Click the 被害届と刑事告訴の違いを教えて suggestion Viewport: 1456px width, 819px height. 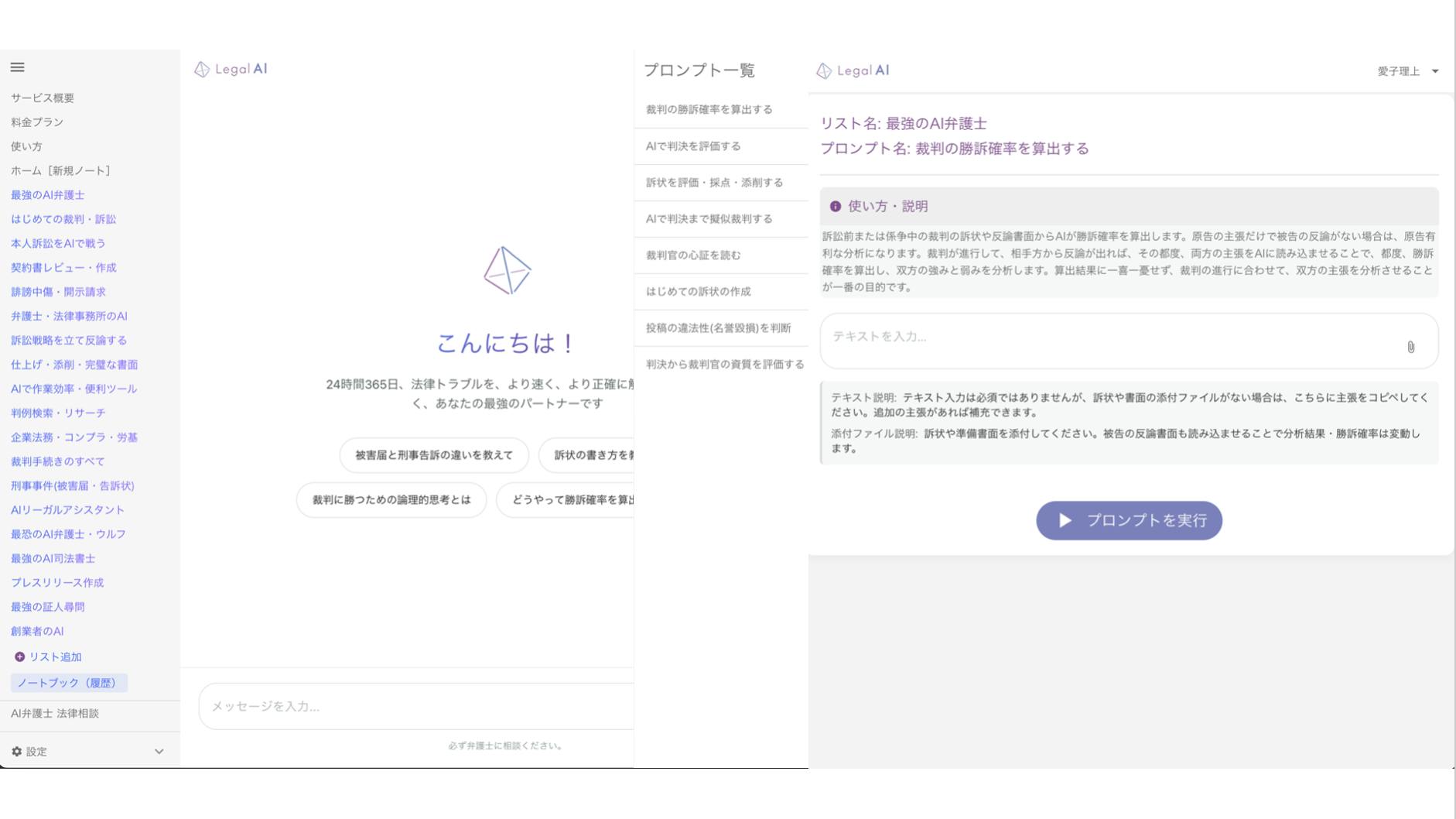(433, 455)
